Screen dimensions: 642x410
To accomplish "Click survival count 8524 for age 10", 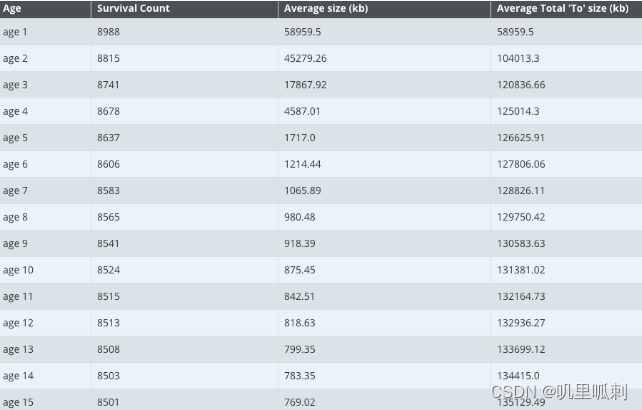I will point(108,270).
